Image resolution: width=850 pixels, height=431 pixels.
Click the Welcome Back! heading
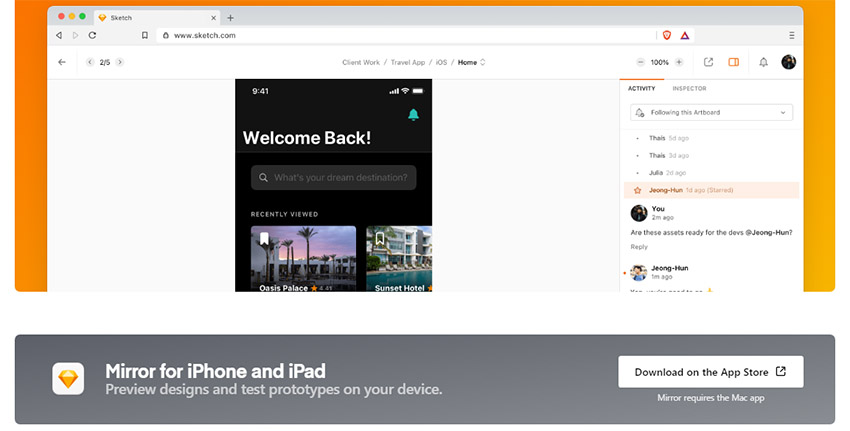307,138
